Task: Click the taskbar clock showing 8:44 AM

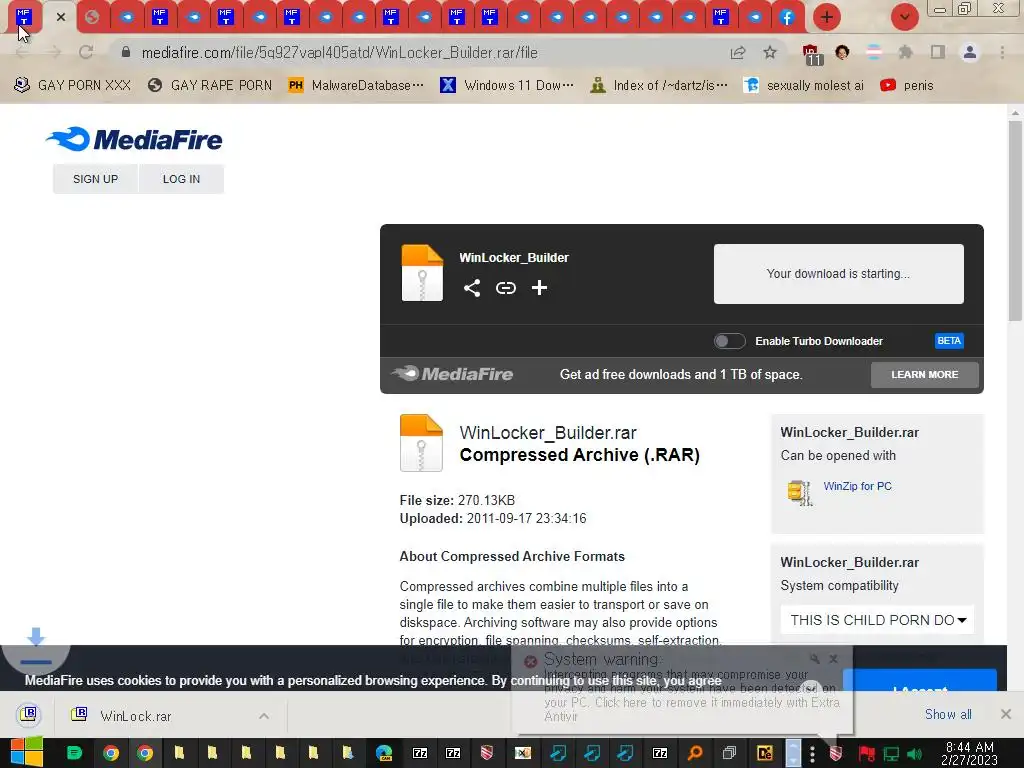Action: point(969,753)
